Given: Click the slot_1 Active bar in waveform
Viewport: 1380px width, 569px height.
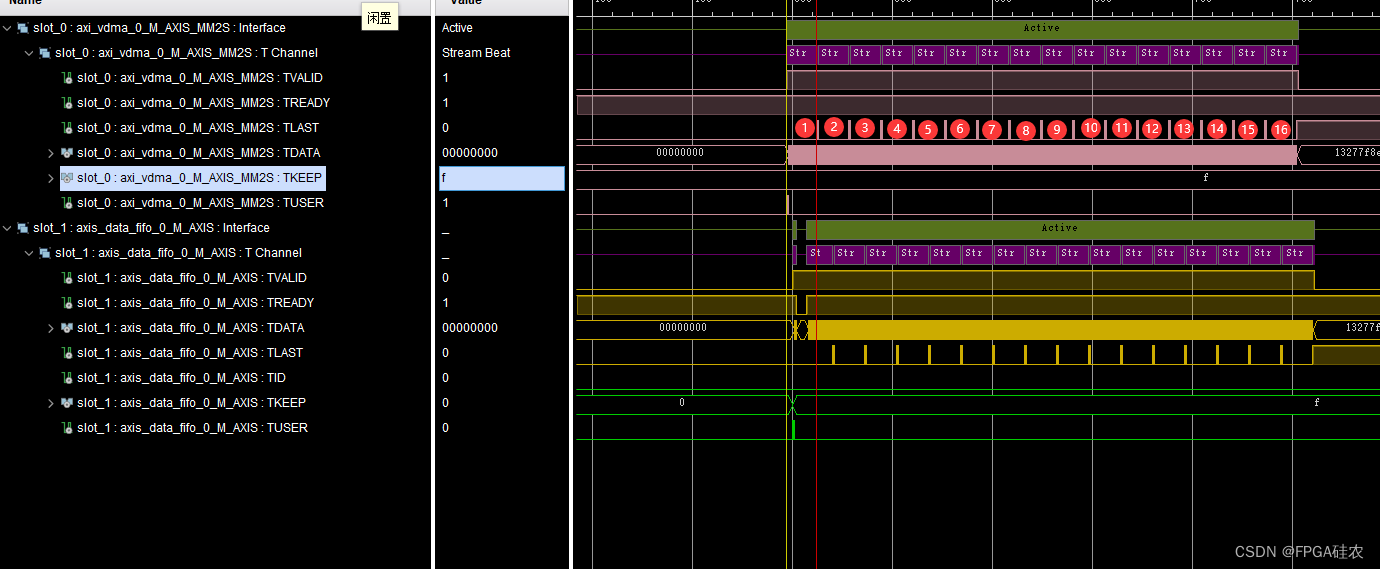Looking at the screenshot, I should 1060,229.
